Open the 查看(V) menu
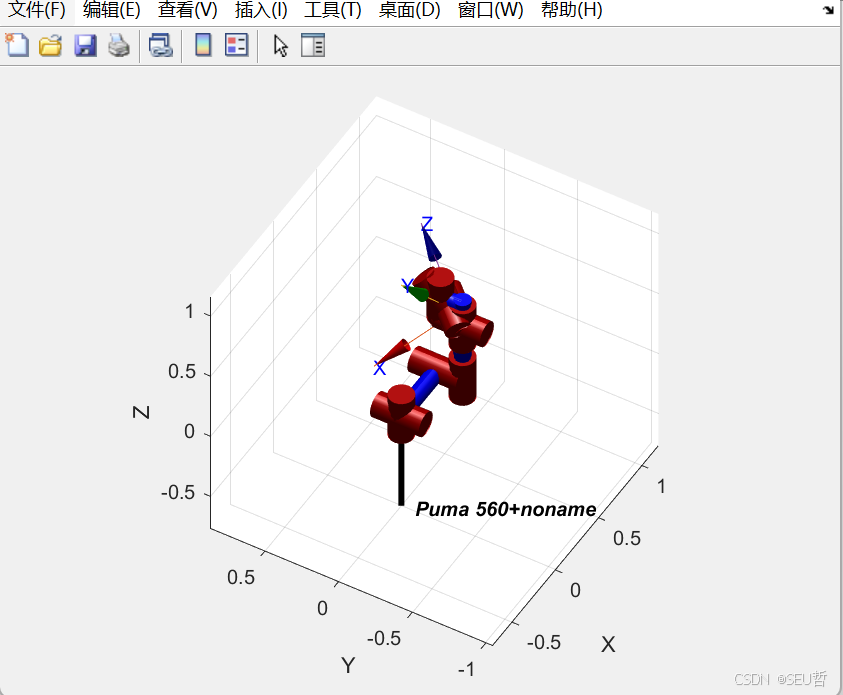 pos(187,10)
